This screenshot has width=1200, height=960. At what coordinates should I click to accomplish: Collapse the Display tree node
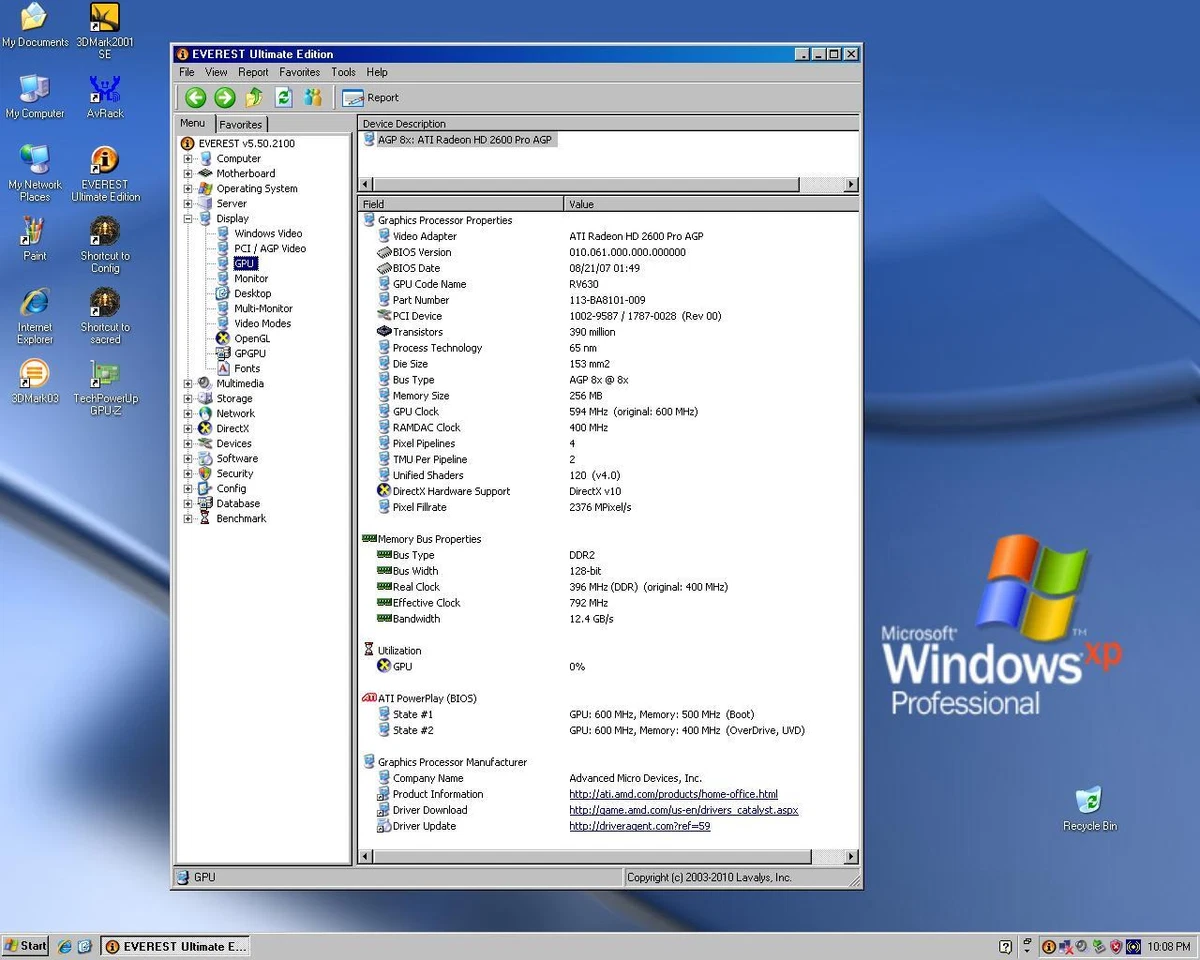pyautogui.click(x=187, y=219)
